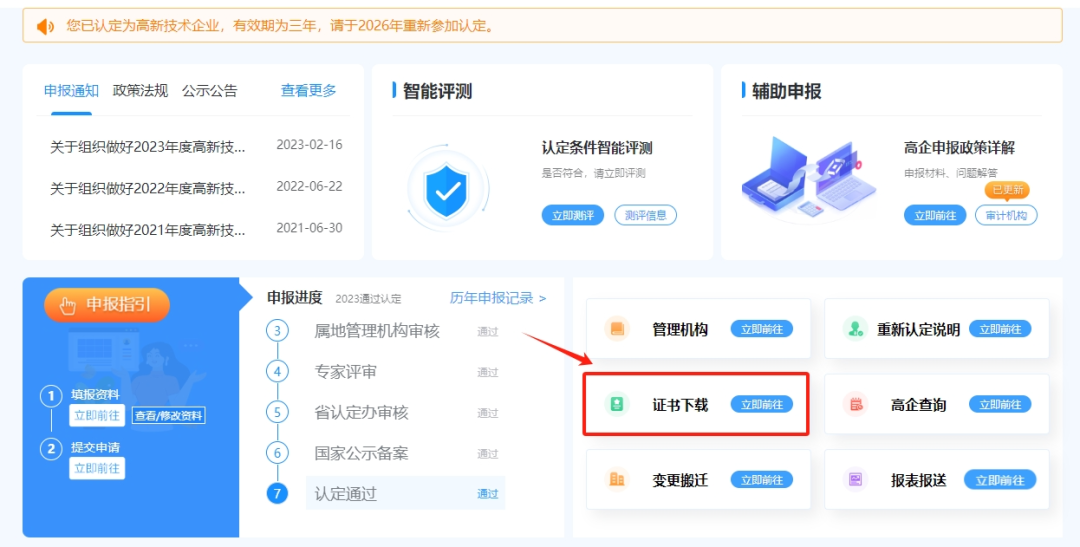Image resolution: width=1080 pixels, height=547 pixels.
Task: Click 立即前往 for 证书下载
Action: 762,404
